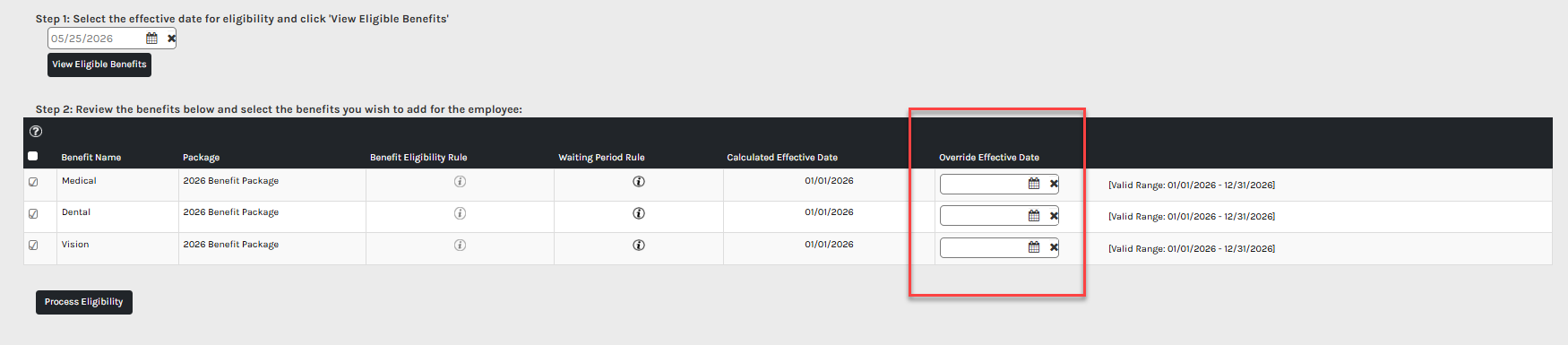
Task: Show Dental waiting period rule info
Action: pos(639,213)
